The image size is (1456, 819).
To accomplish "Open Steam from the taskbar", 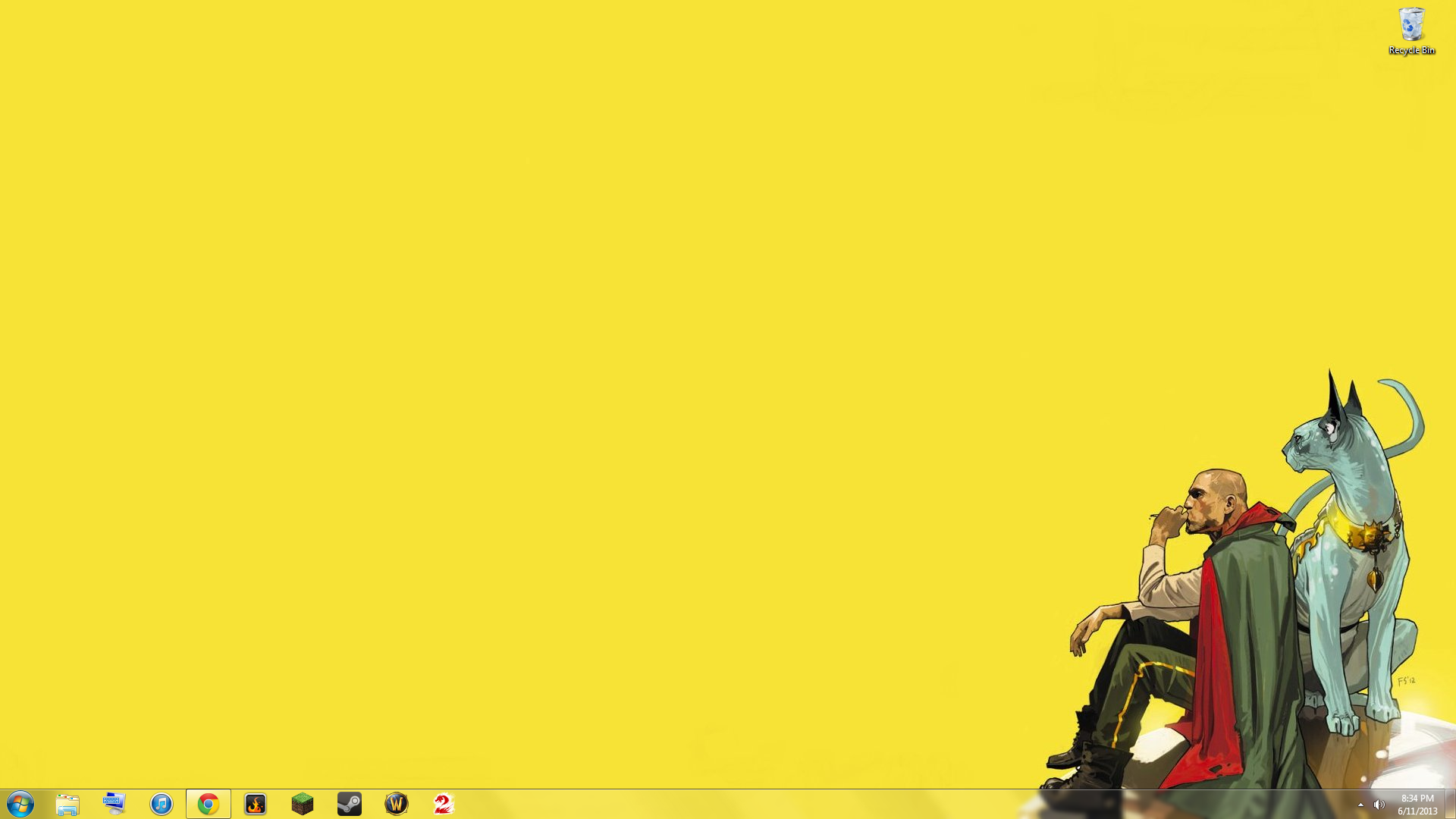I will [350, 805].
